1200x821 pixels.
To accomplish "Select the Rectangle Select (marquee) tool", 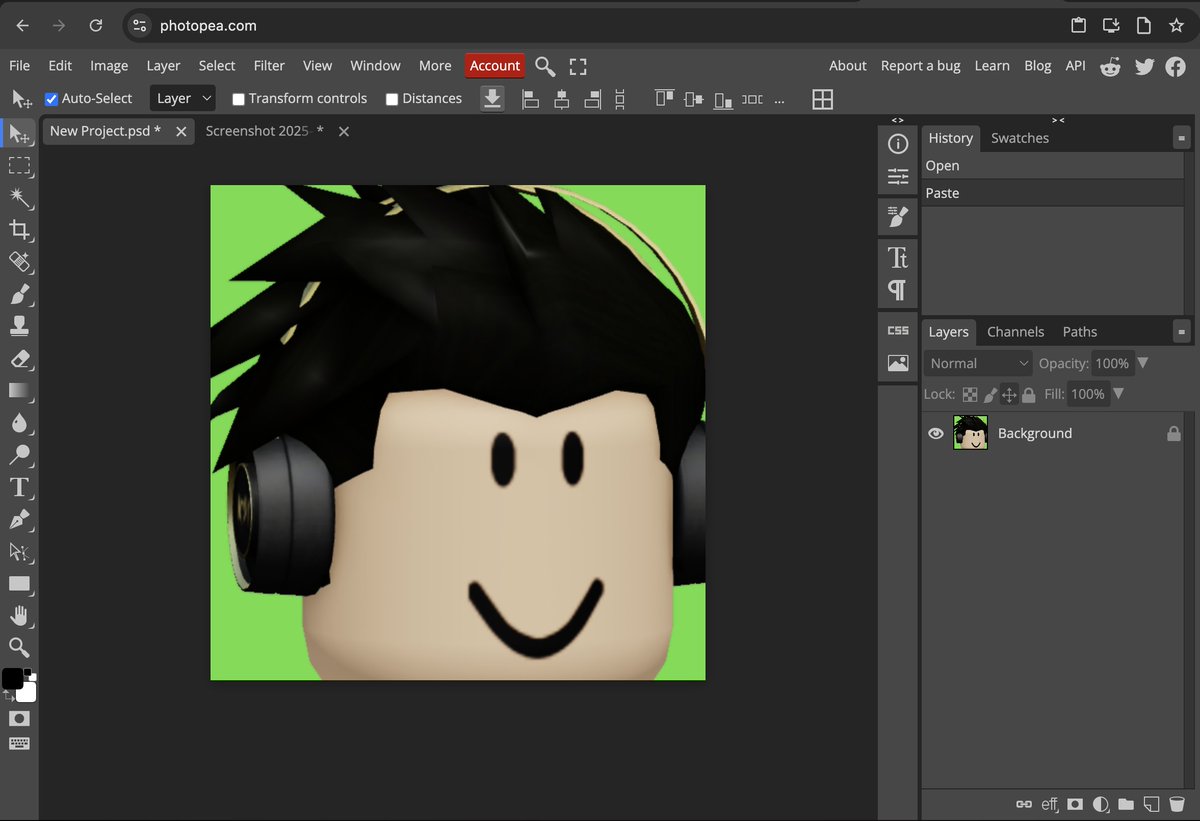I will pos(19,166).
